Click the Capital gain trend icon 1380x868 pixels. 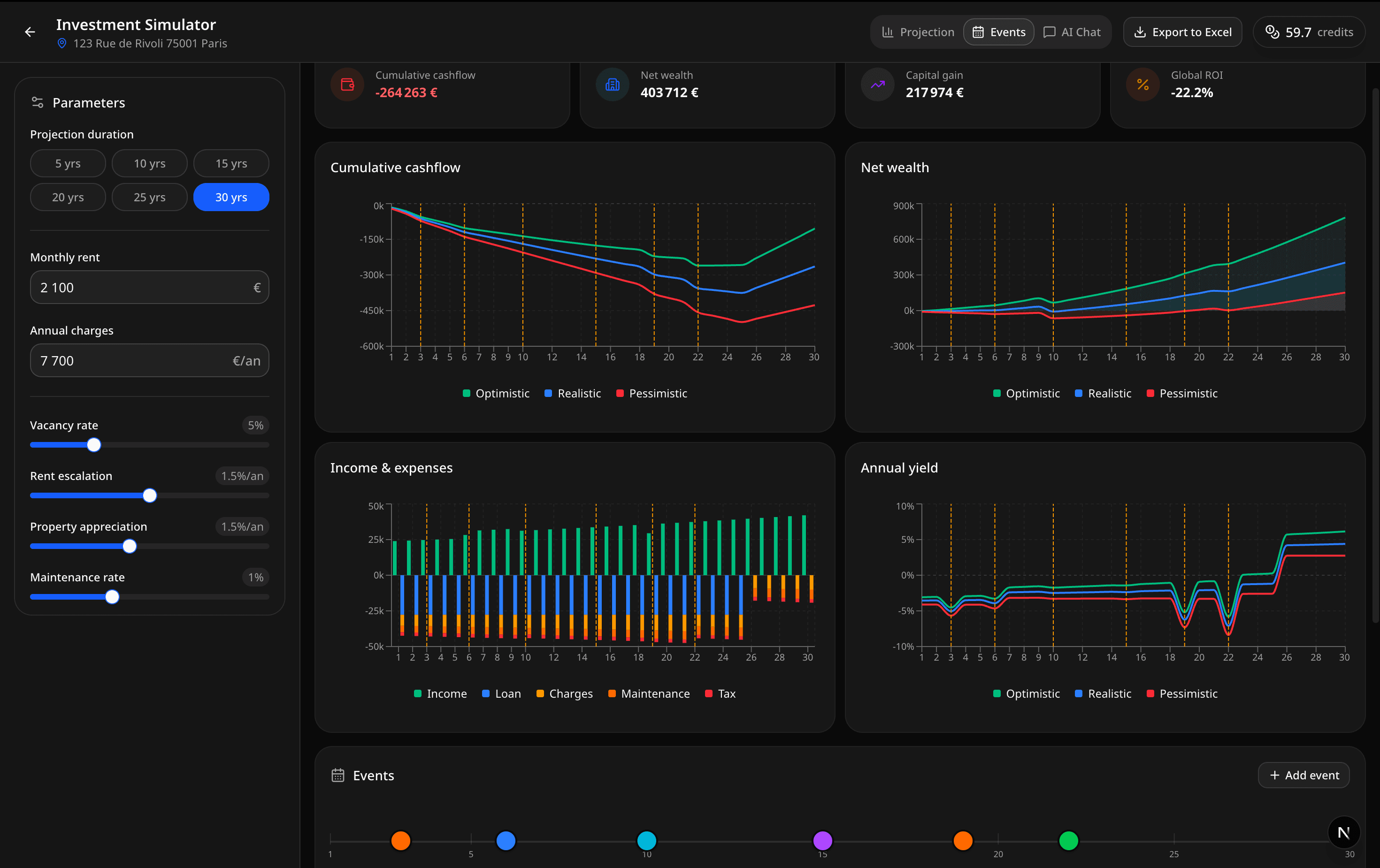877,84
